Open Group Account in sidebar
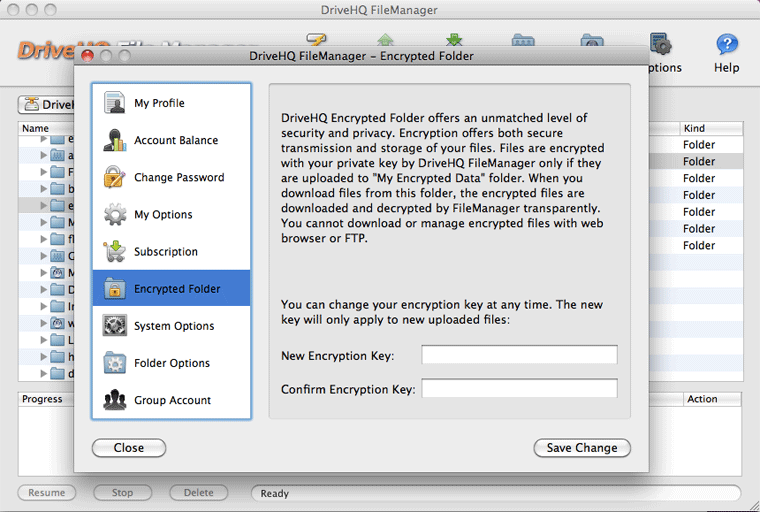The height and width of the screenshot is (512, 760). (x=171, y=400)
